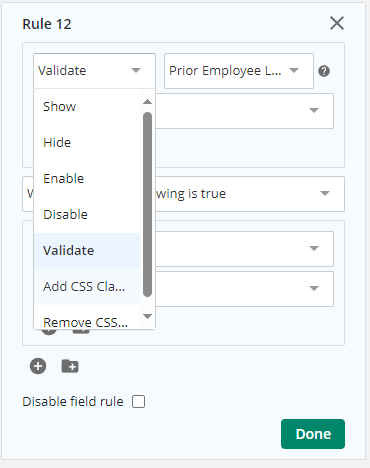Screen dimensions: 370x468
Task: Open the second condition operator dropdown
Action: point(244,289)
